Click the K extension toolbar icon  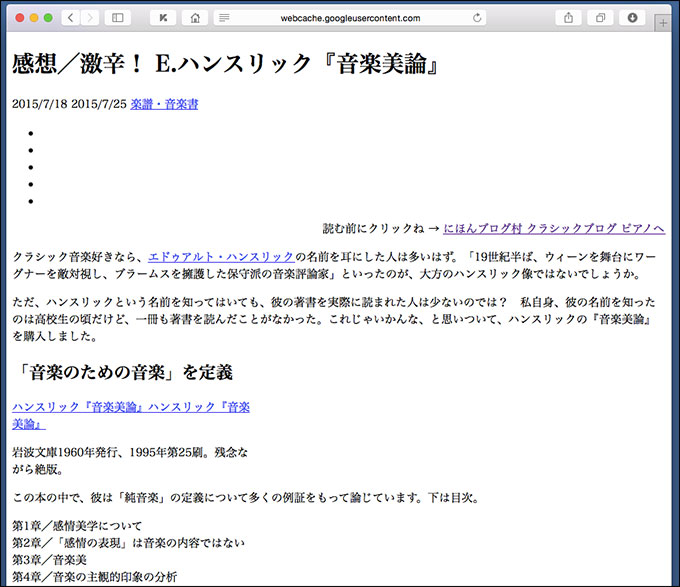point(163,18)
